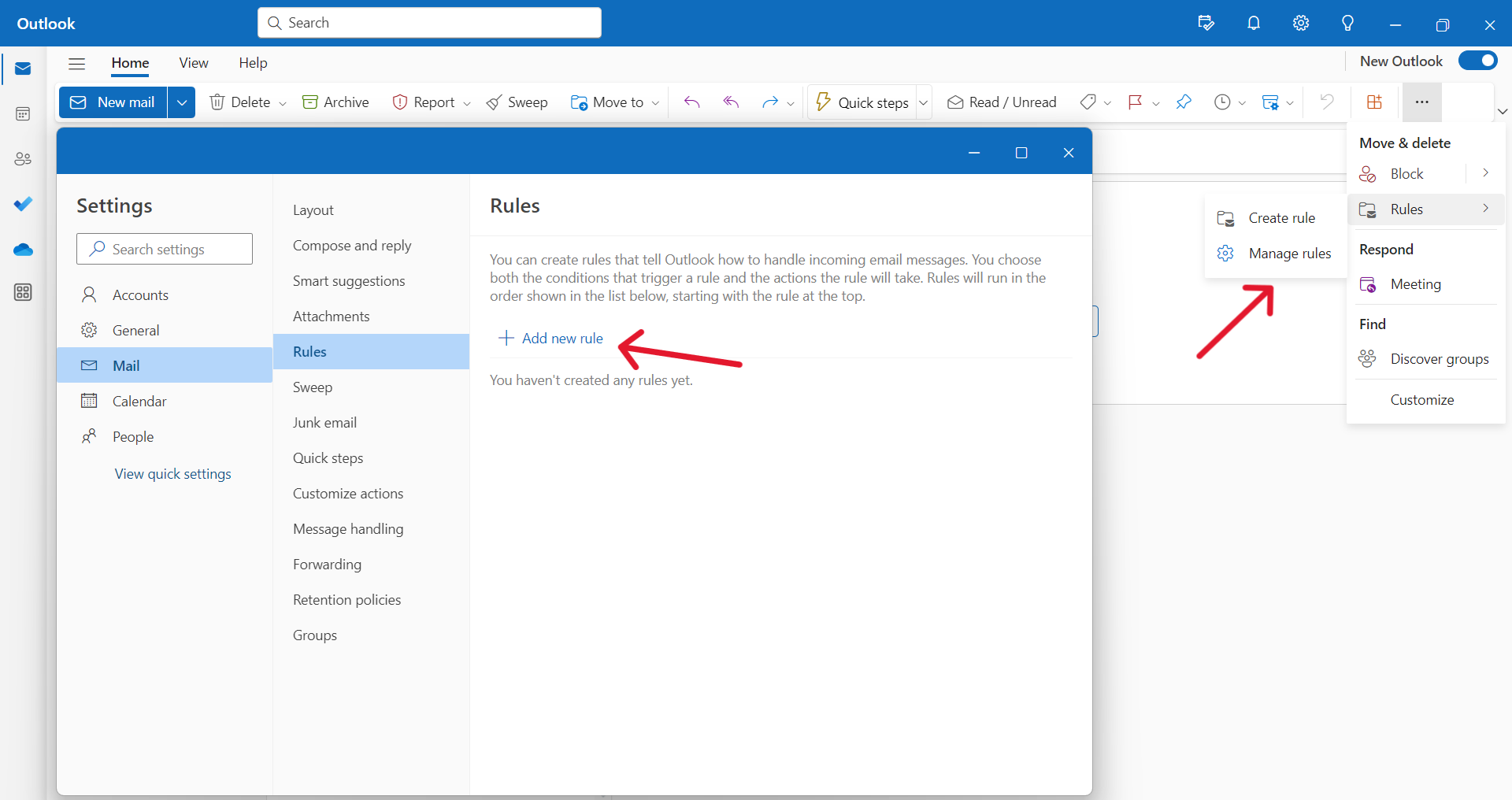Pin the selected message
1512x800 pixels.
(x=1184, y=102)
